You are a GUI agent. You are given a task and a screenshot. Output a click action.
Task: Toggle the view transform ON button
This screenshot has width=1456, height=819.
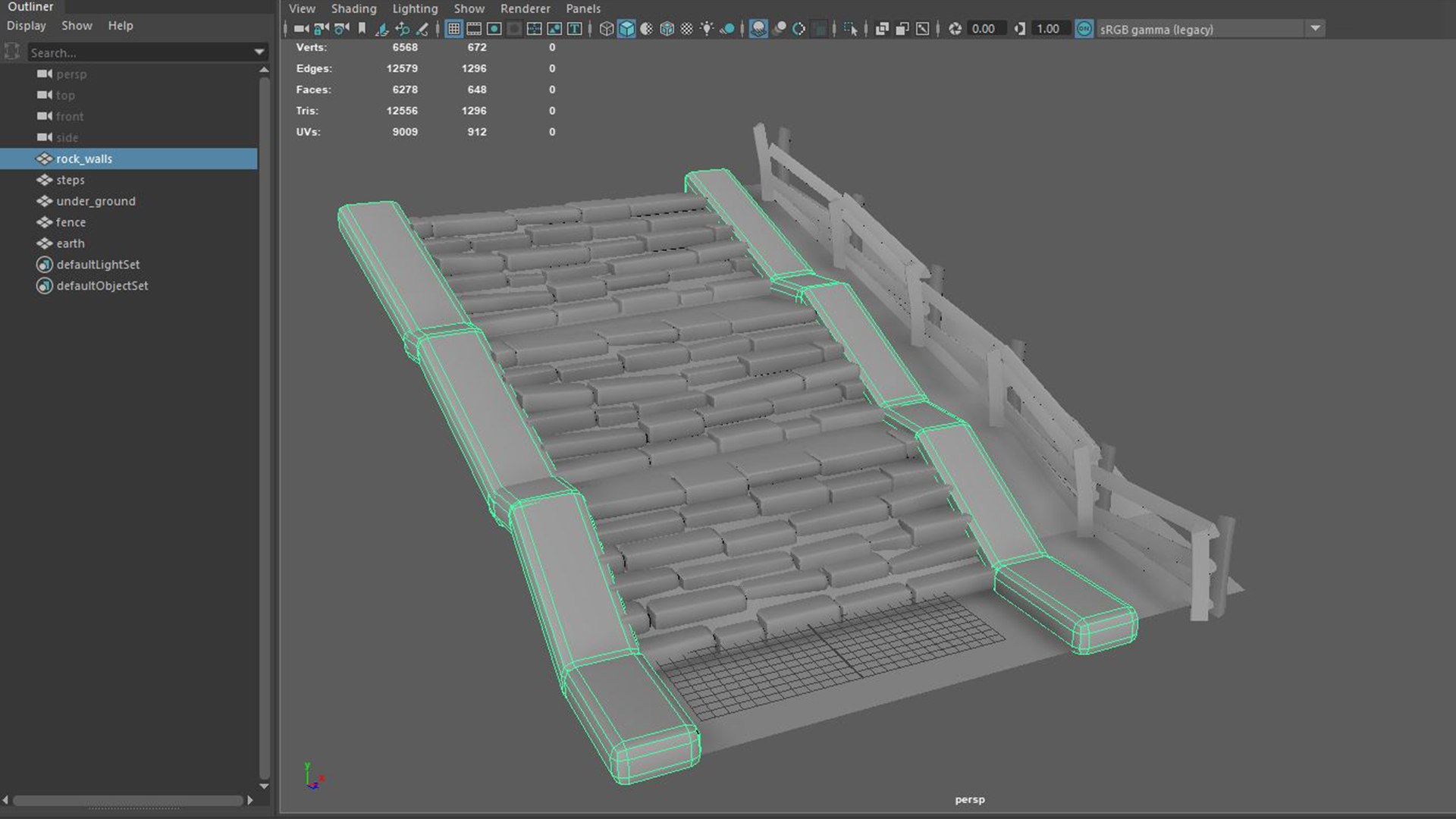click(1084, 29)
